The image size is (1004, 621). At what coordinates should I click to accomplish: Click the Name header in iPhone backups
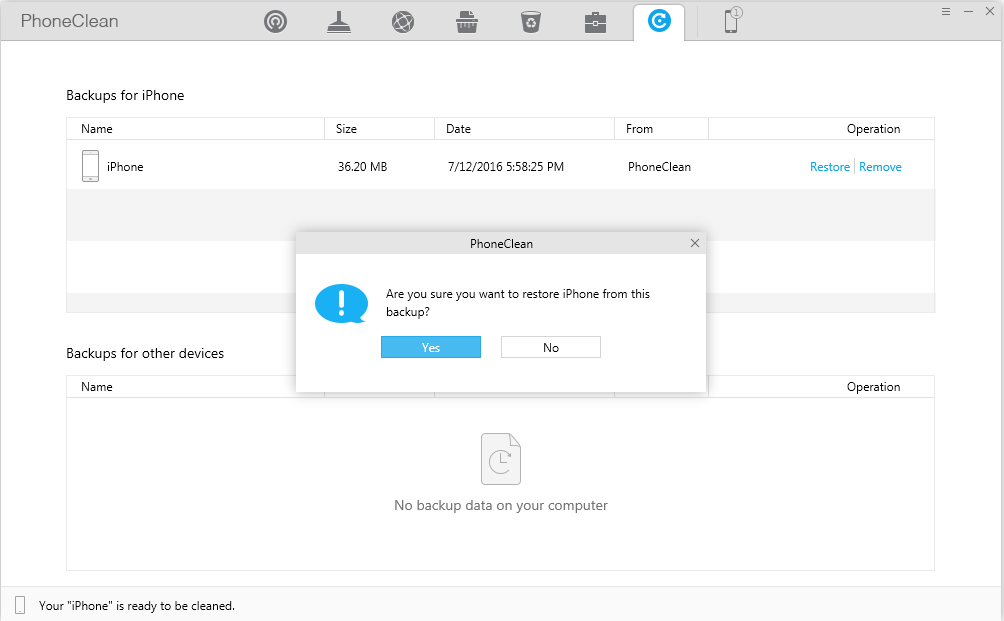point(97,129)
